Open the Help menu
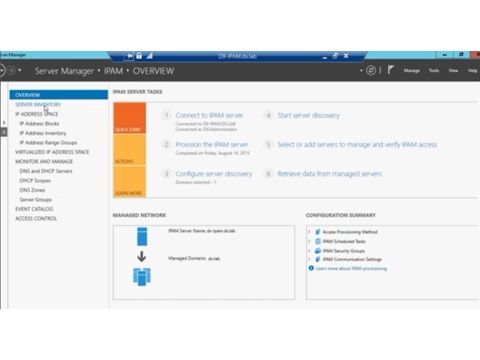The width and height of the screenshot is (480, 360). coord(472,70)
